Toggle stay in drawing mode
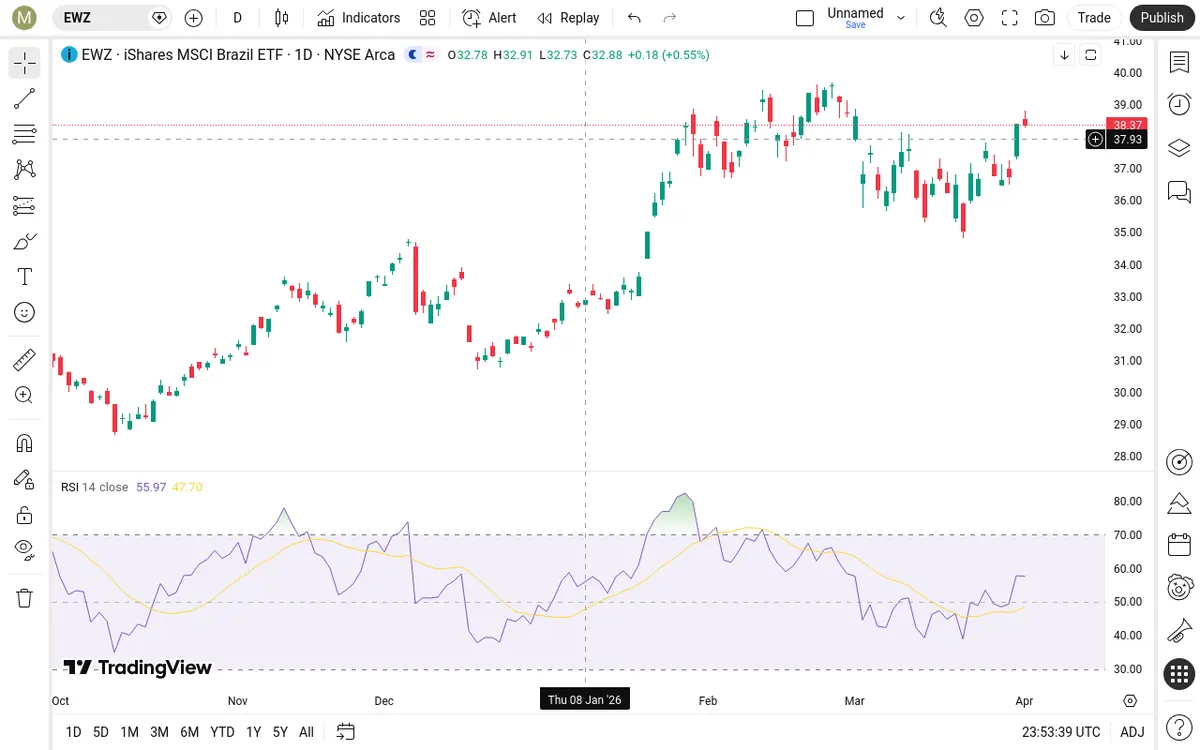This screenshot has width=1200, height=750. click(x=25, y=479)
